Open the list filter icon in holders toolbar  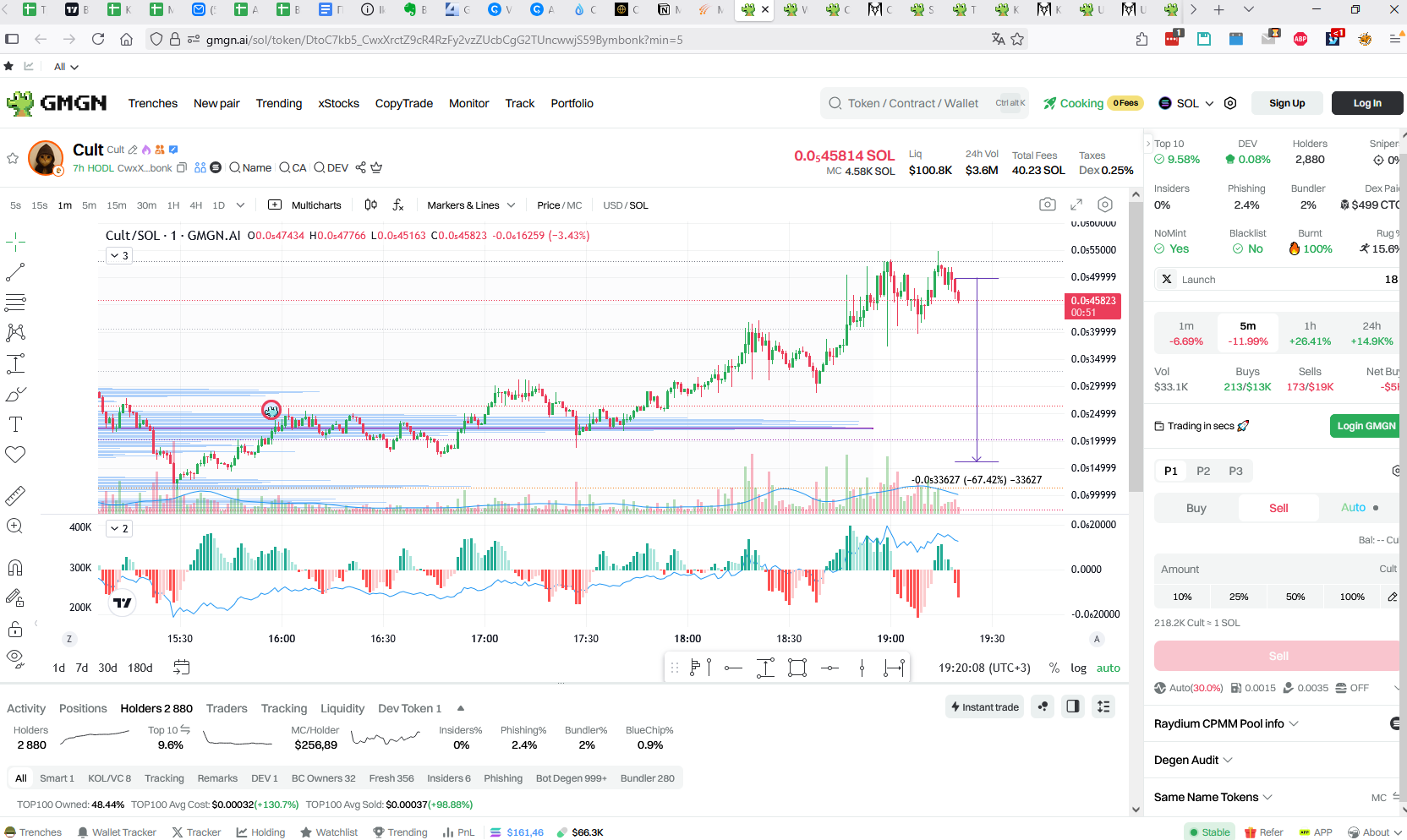(x=1103, y=706)
